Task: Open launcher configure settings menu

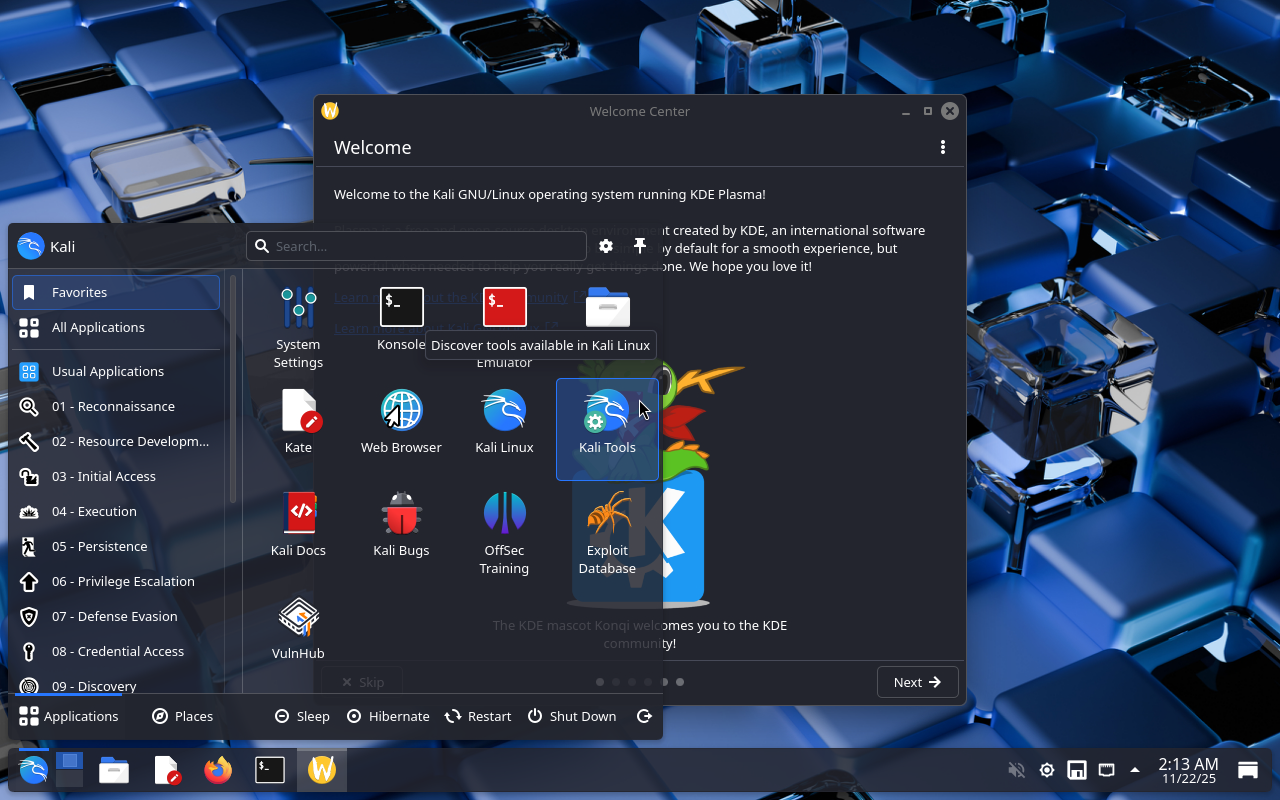Action: (x=606, y=246)
